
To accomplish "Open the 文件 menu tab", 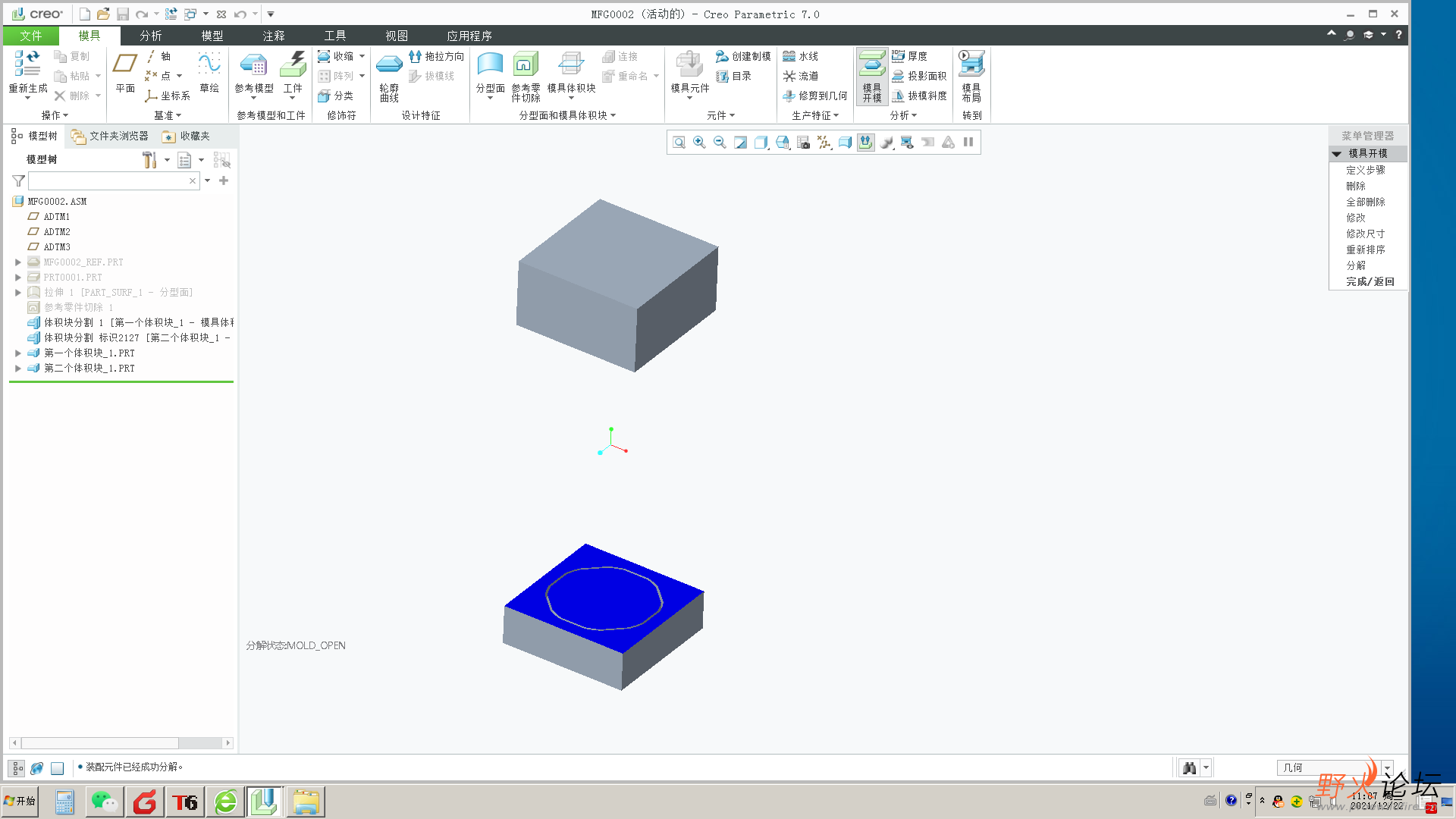I will pos(31,36).
